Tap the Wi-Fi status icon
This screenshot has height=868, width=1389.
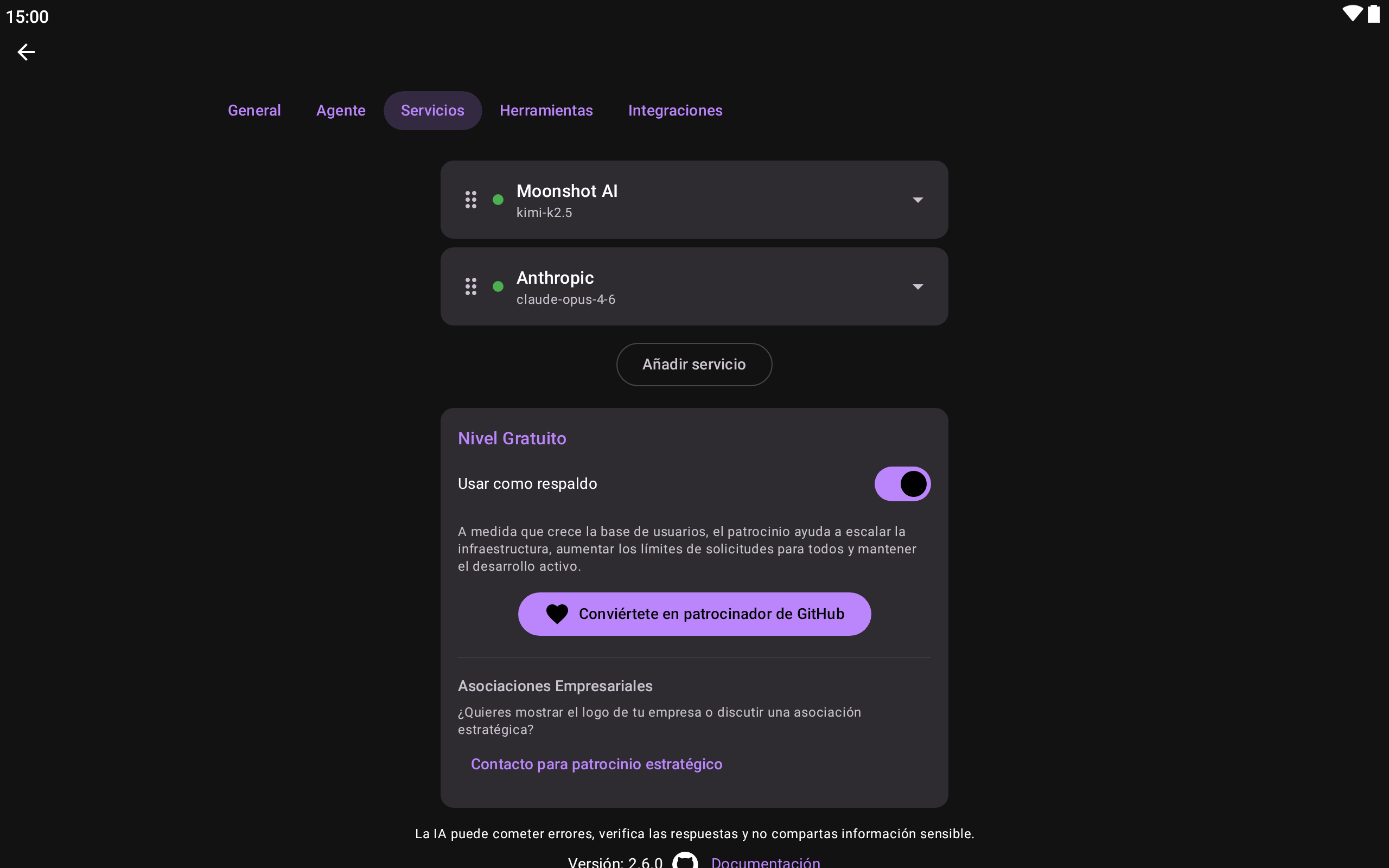[1352, 14]
